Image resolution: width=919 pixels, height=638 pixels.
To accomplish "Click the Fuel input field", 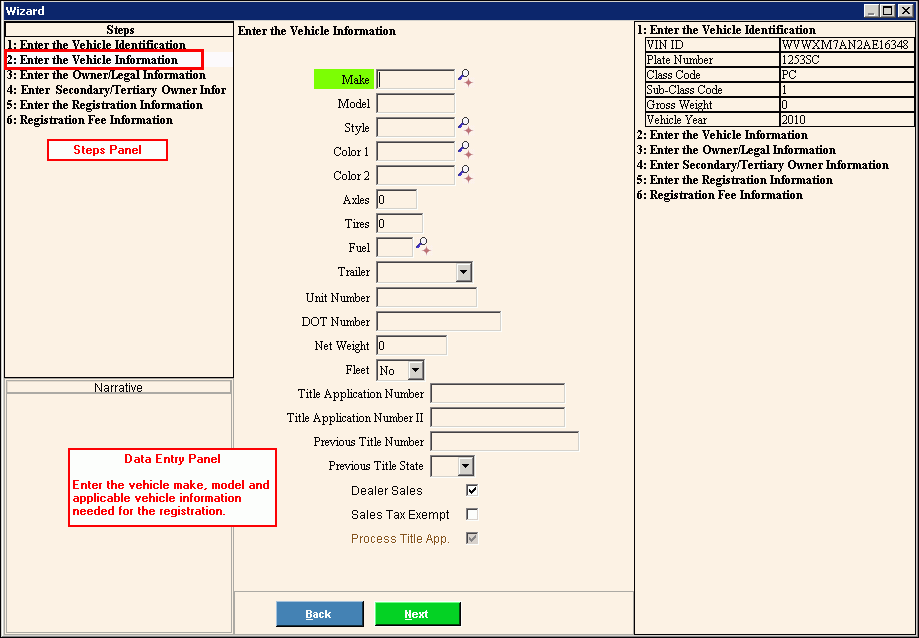I will [x=394, y=247].
